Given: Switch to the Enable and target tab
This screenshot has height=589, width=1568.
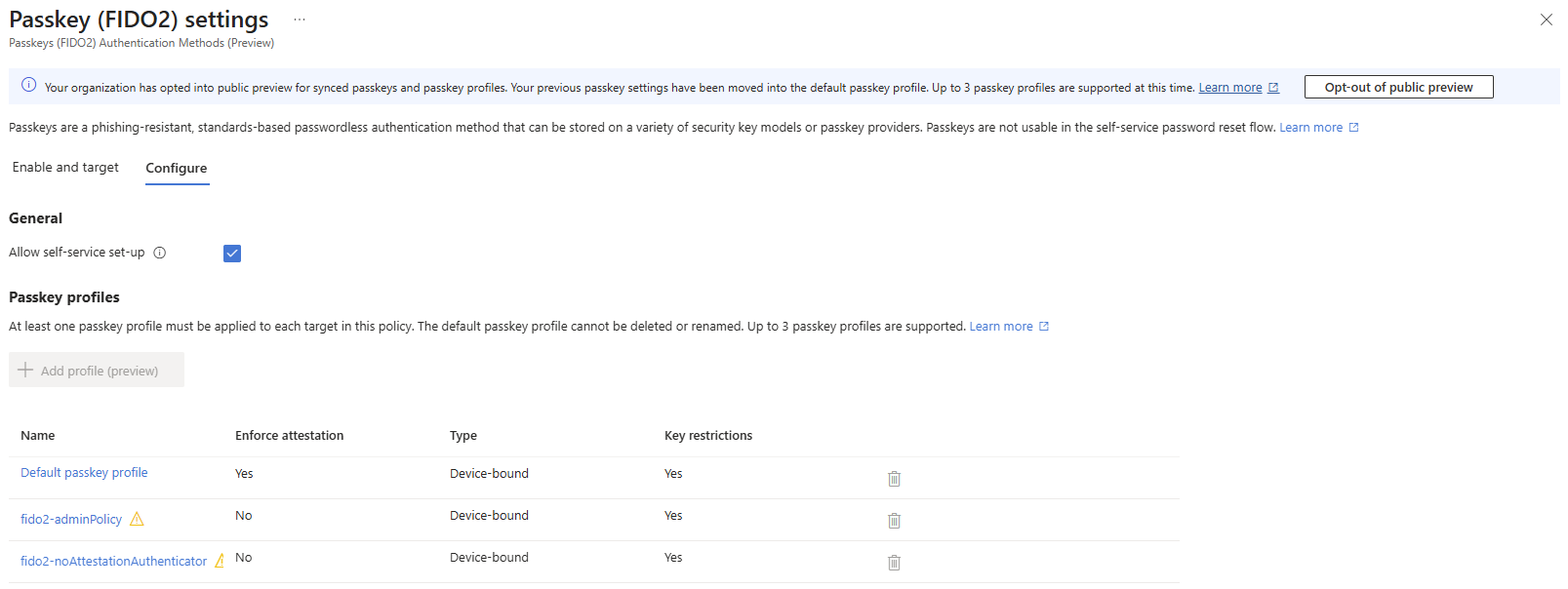Looking at the screenshot, I should point(65,168).
